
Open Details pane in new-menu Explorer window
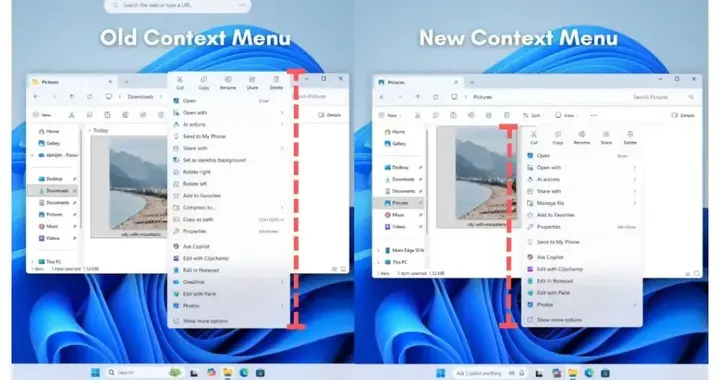pos(683,115)
